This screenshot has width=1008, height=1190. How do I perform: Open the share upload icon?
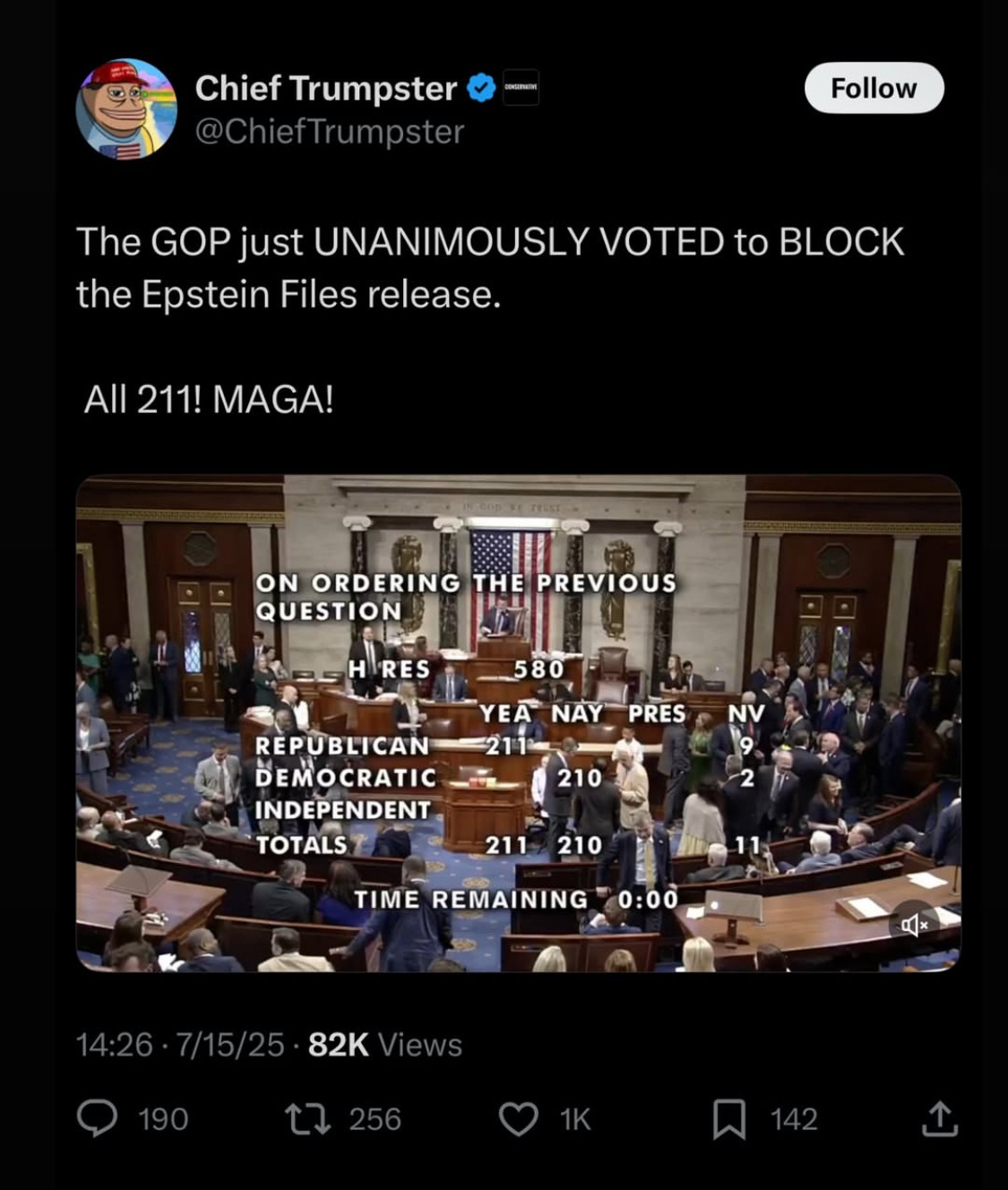939,1118
